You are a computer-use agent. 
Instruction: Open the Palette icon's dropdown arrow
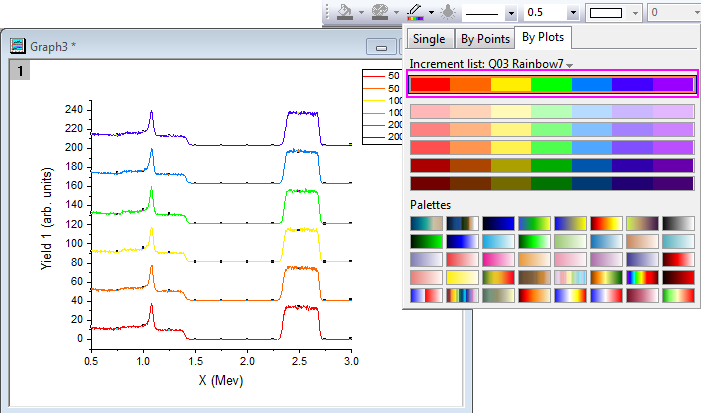click(x=396, y=13)
